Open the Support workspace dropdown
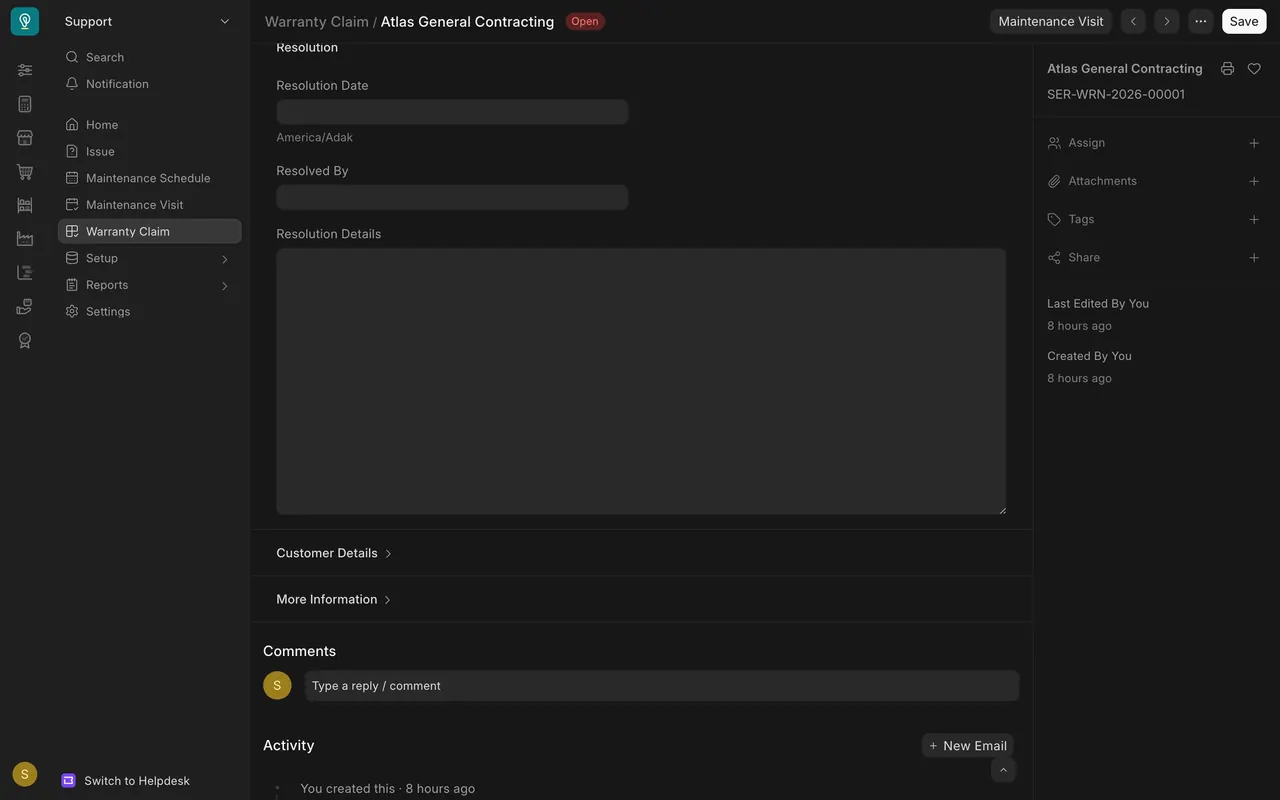The image size is (1280, 800). (148, 21)
